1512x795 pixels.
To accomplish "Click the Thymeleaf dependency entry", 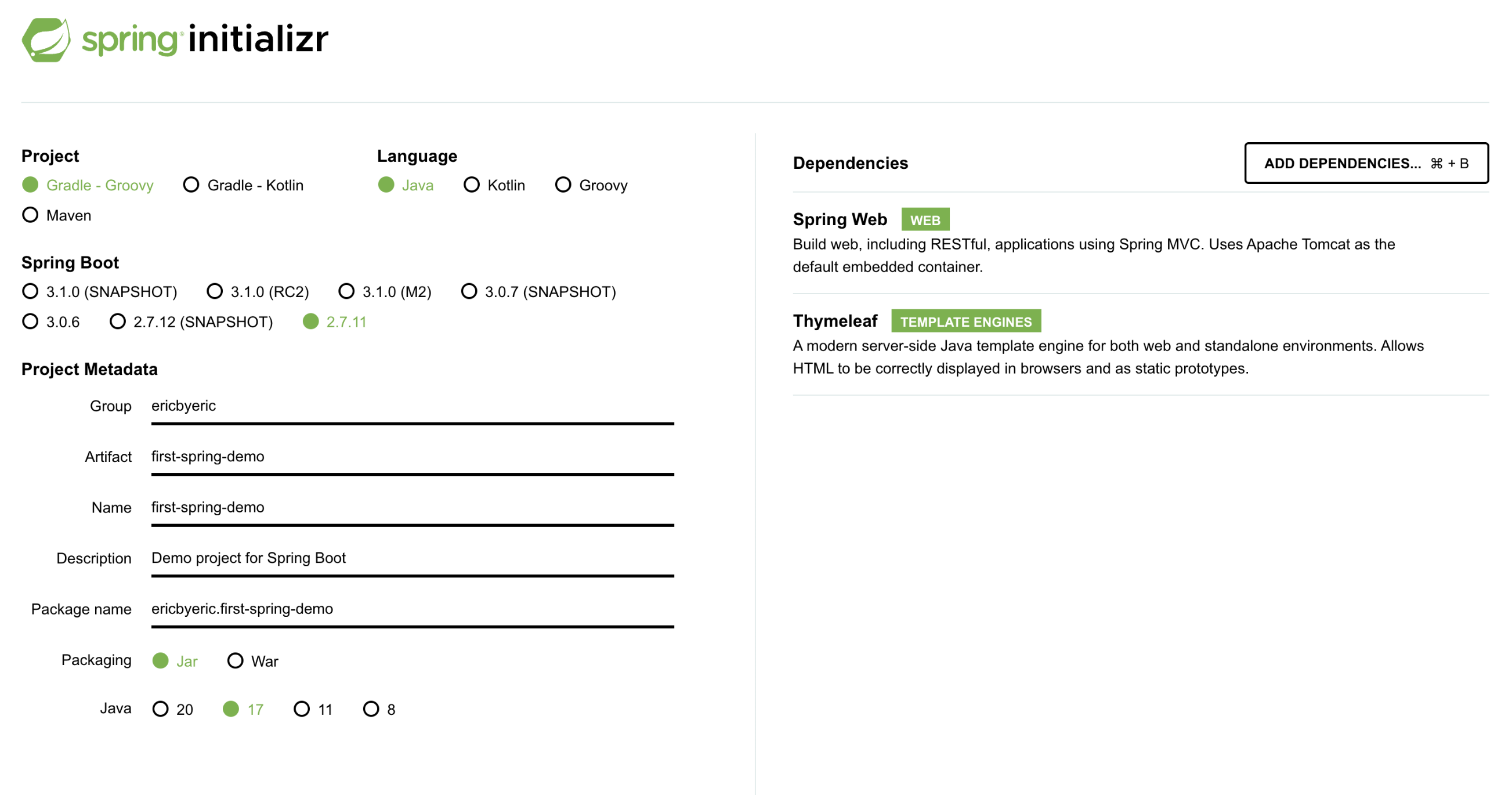I will (x=835, y=321).
